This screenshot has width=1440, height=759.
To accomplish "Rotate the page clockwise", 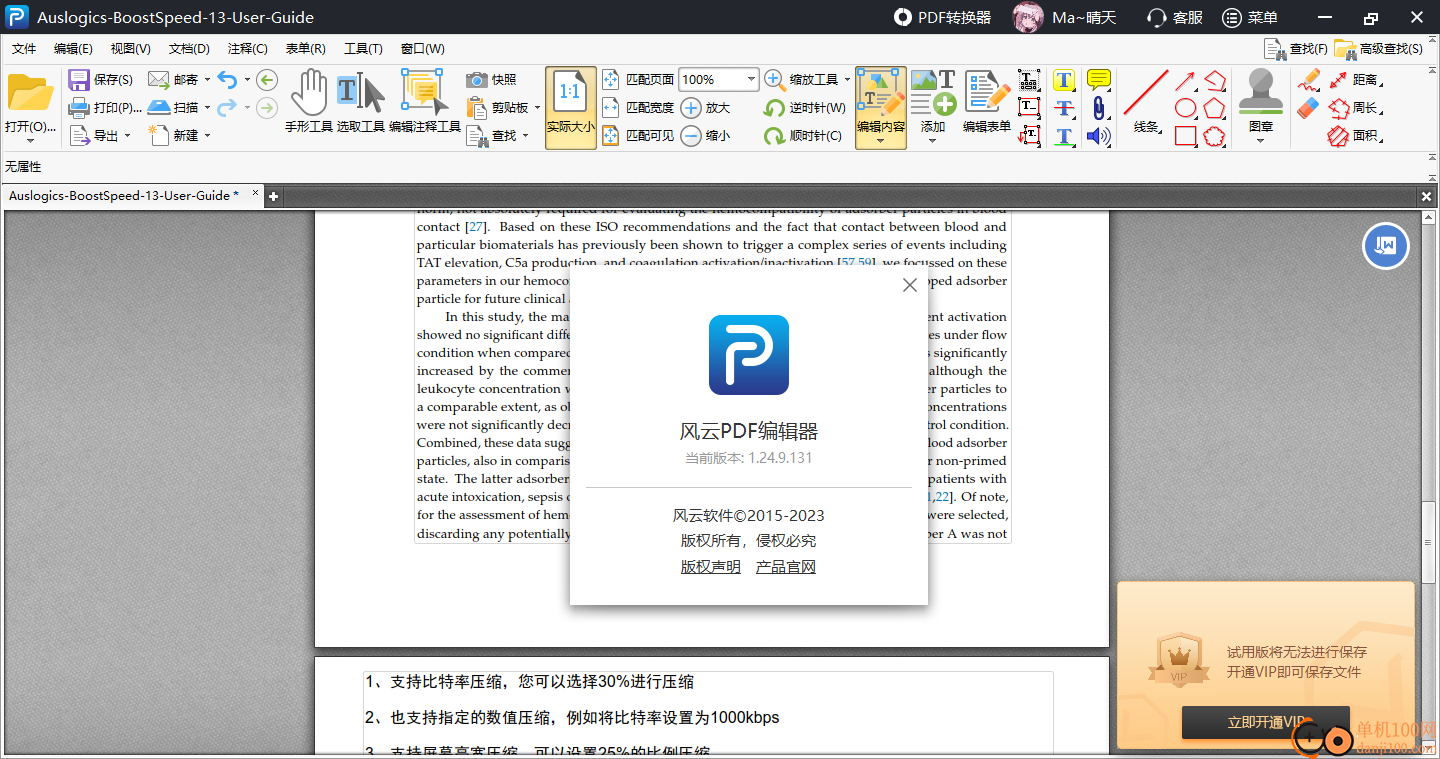I will (774, 135).
